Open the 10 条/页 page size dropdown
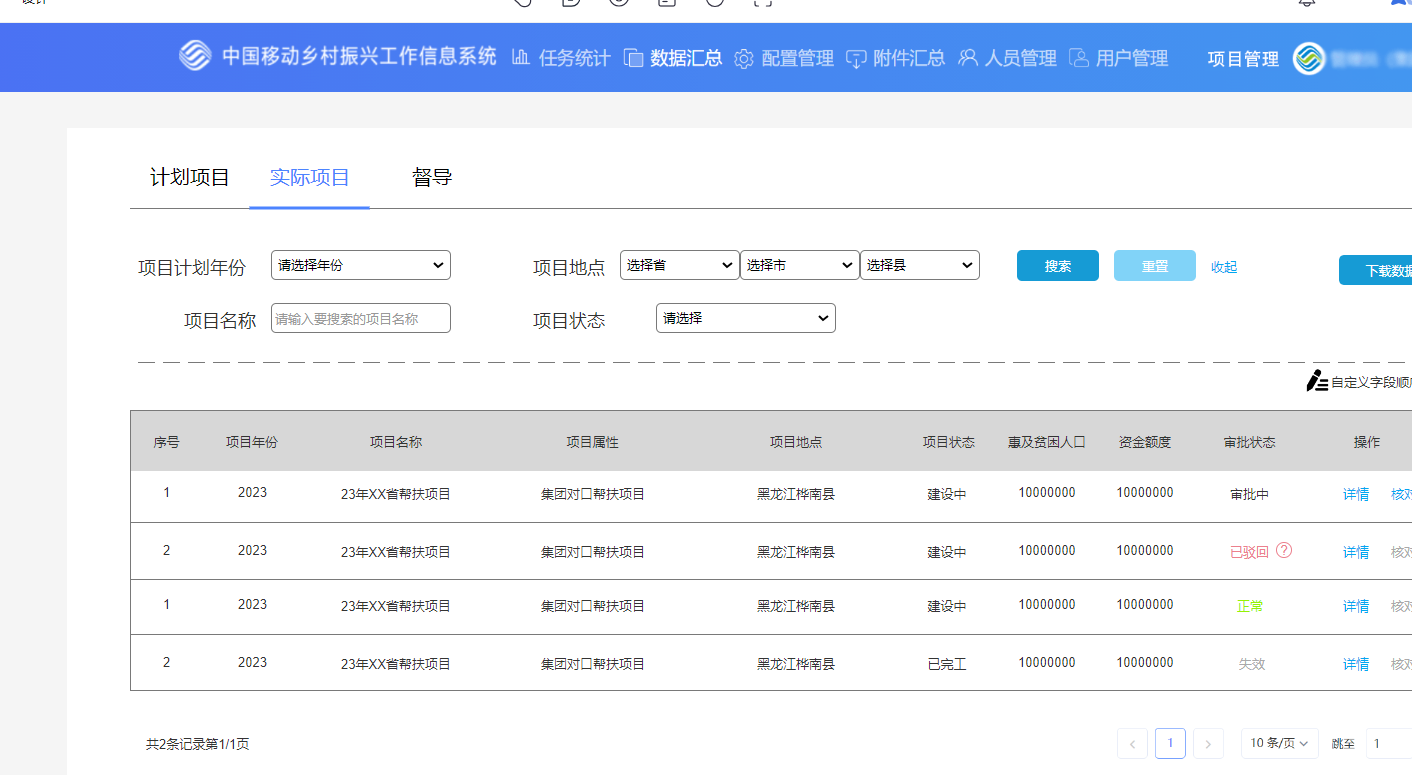The width and height of the screenshot is (1412, 775). click(x=1280, y=743)
